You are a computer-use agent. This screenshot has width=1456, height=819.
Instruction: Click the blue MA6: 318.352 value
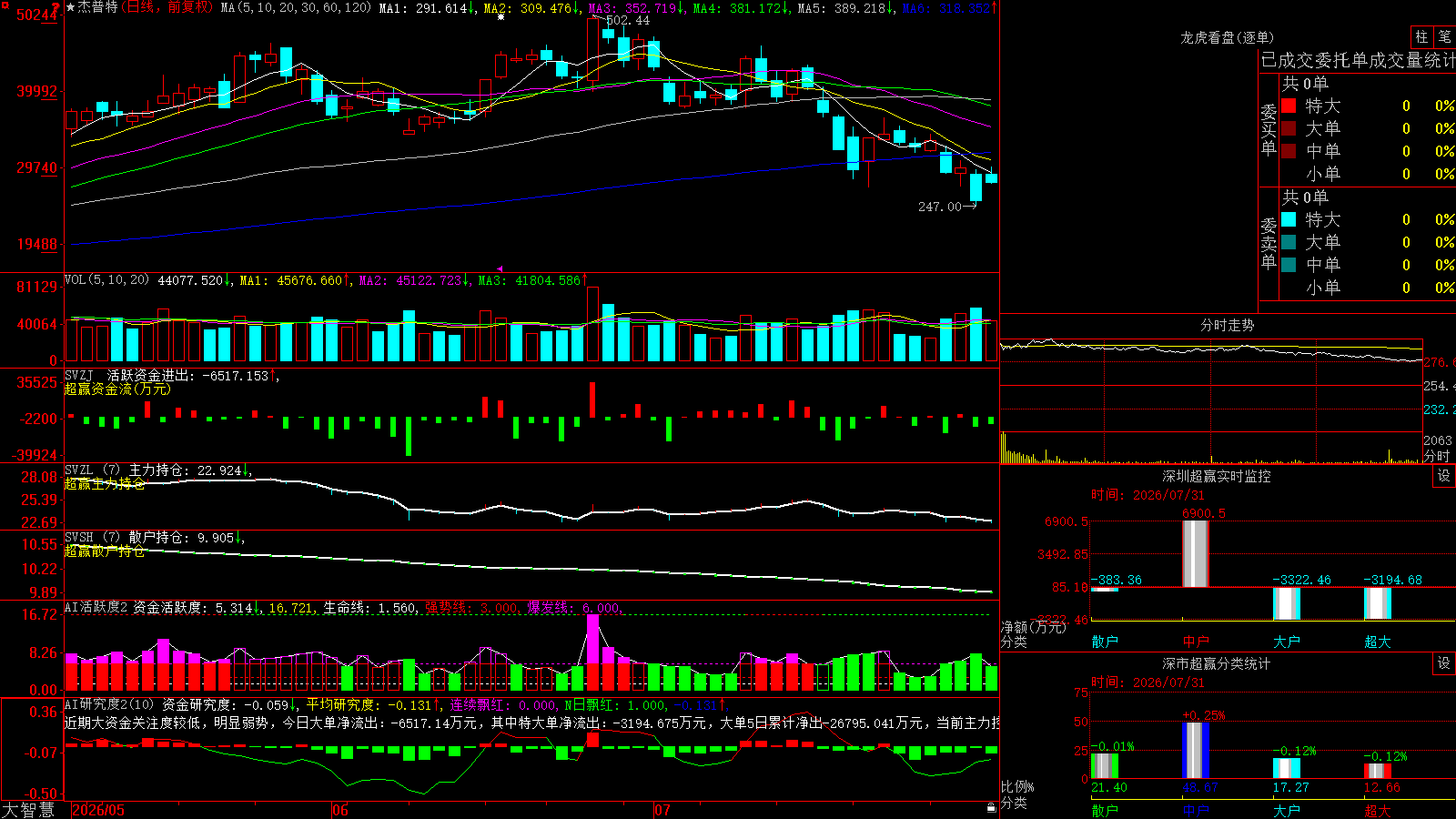946,7
